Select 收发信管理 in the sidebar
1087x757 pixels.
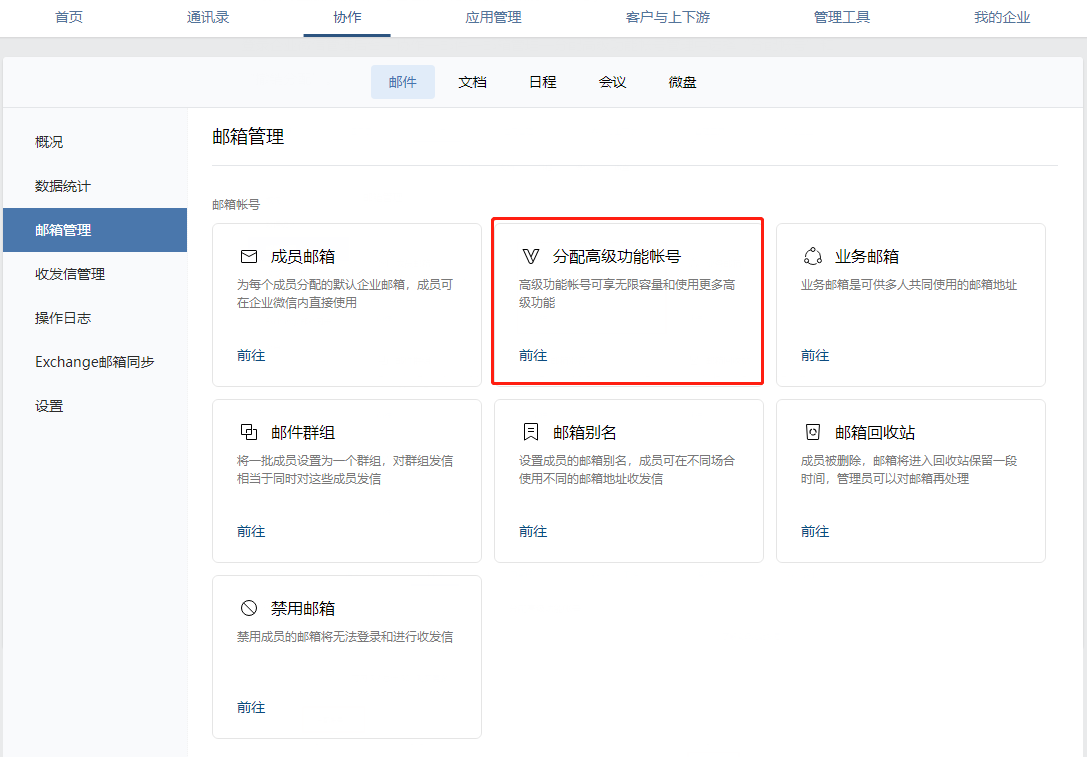click(x=70, y=274)
